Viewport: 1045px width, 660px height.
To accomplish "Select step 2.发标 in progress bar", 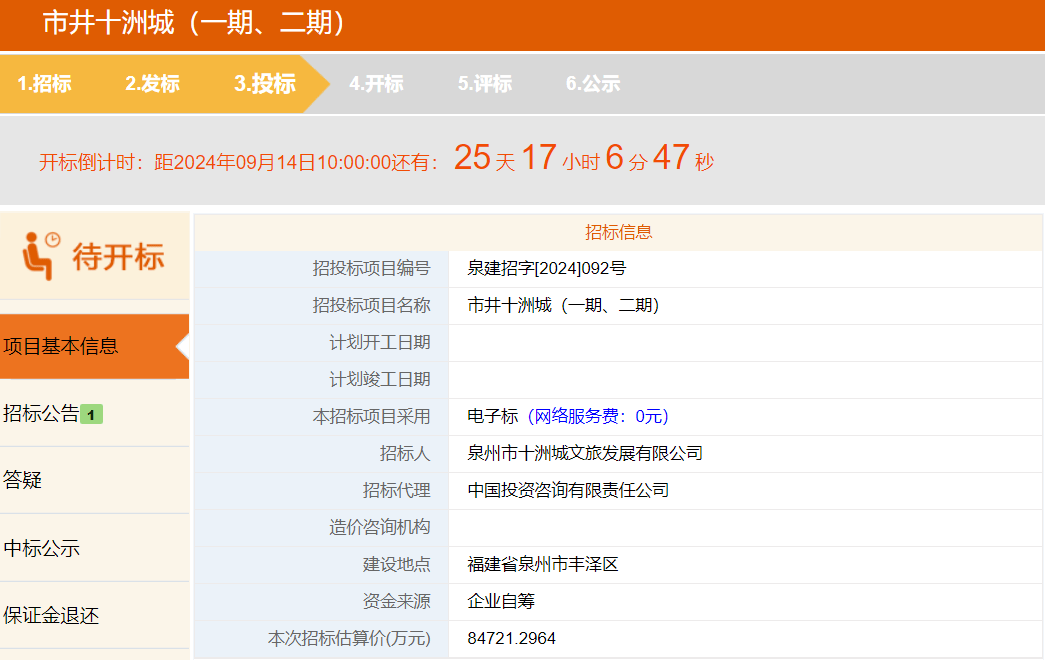I will 152,84.
